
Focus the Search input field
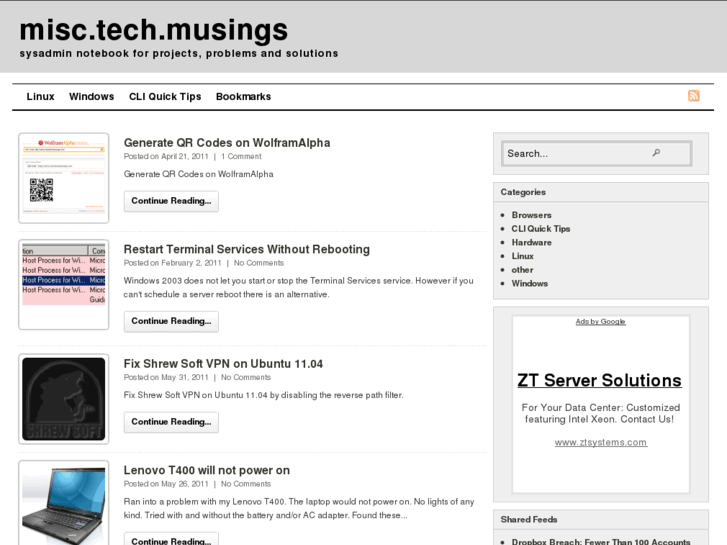[x=597, y=154]
